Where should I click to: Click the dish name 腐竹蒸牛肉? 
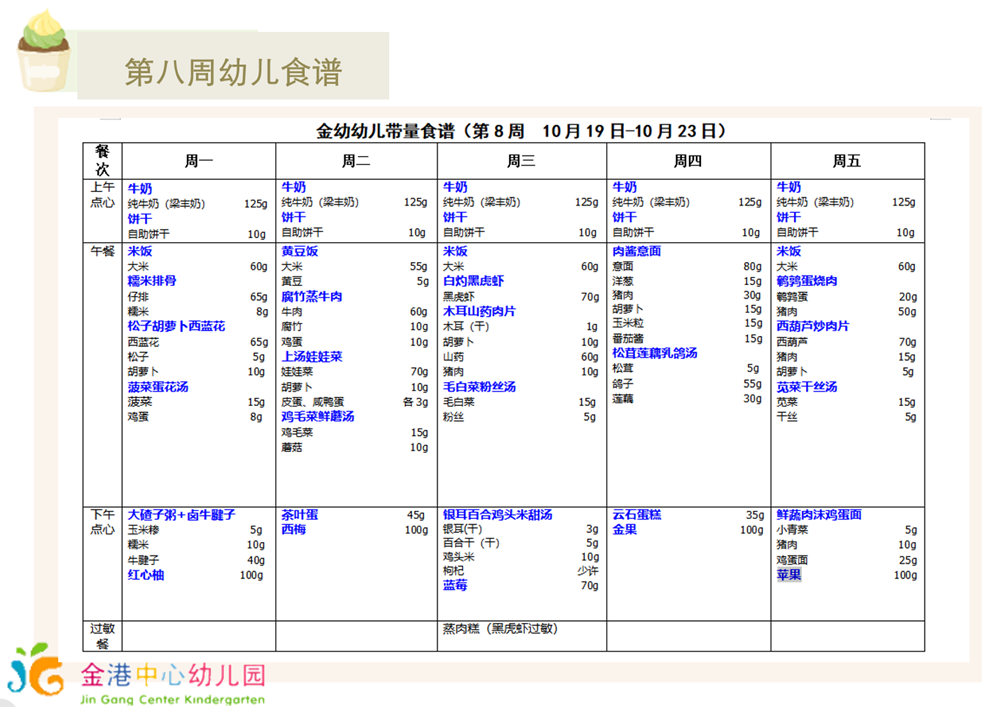pos(312,296)
